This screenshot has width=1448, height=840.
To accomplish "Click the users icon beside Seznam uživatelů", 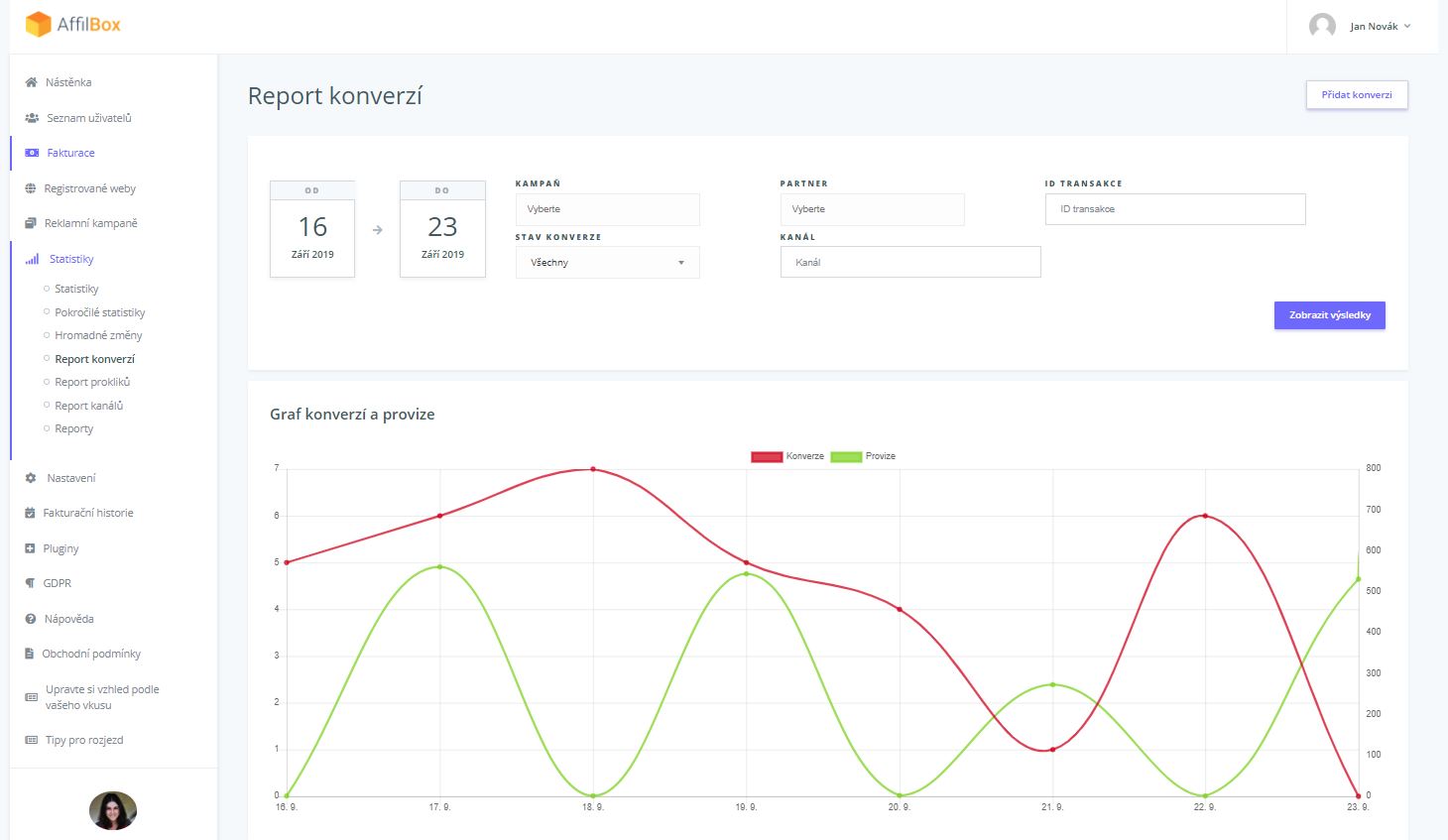I will [x=32, y=118].
